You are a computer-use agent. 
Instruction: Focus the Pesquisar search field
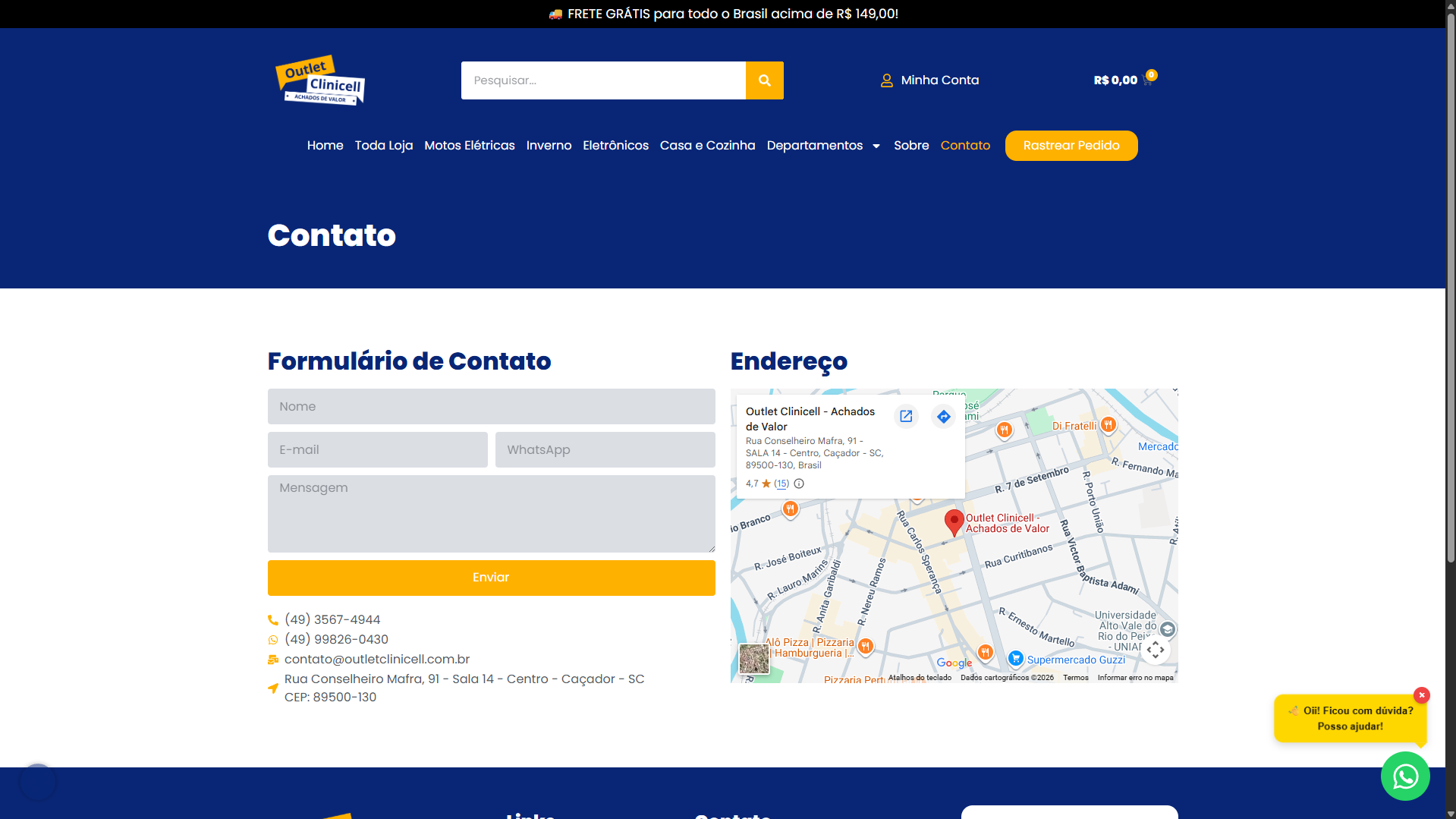click(603, 80)
